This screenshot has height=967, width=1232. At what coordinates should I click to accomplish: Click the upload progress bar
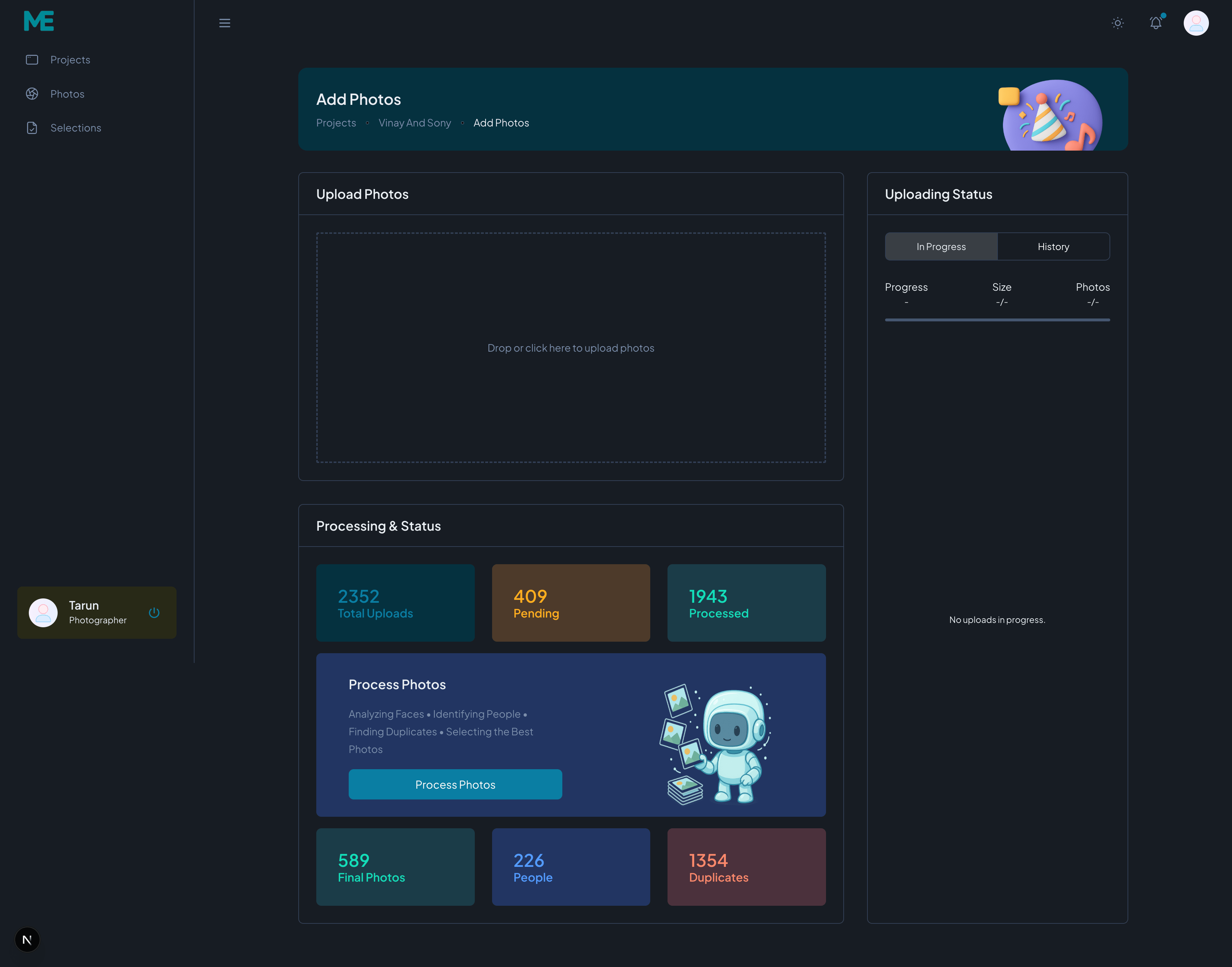(x=997, y=320)
